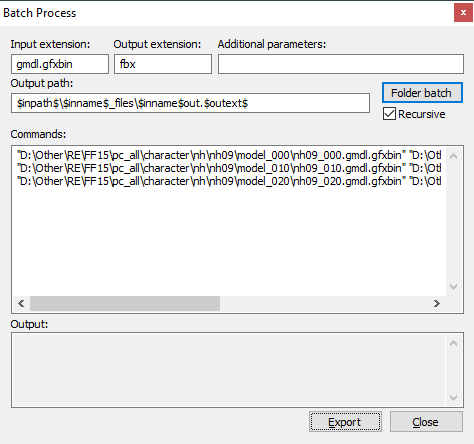Click the Folder batch button
This screenshot has height=444, width=474.
(422, 93)
